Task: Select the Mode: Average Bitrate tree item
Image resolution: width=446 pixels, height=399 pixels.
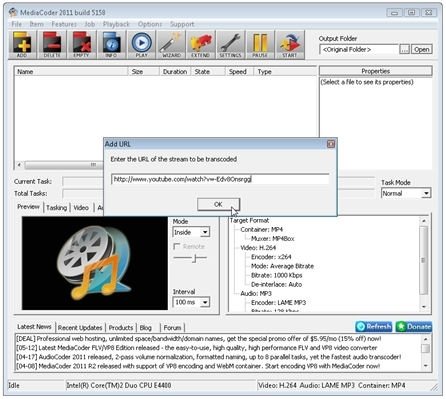Action: [x=282, y=266]
